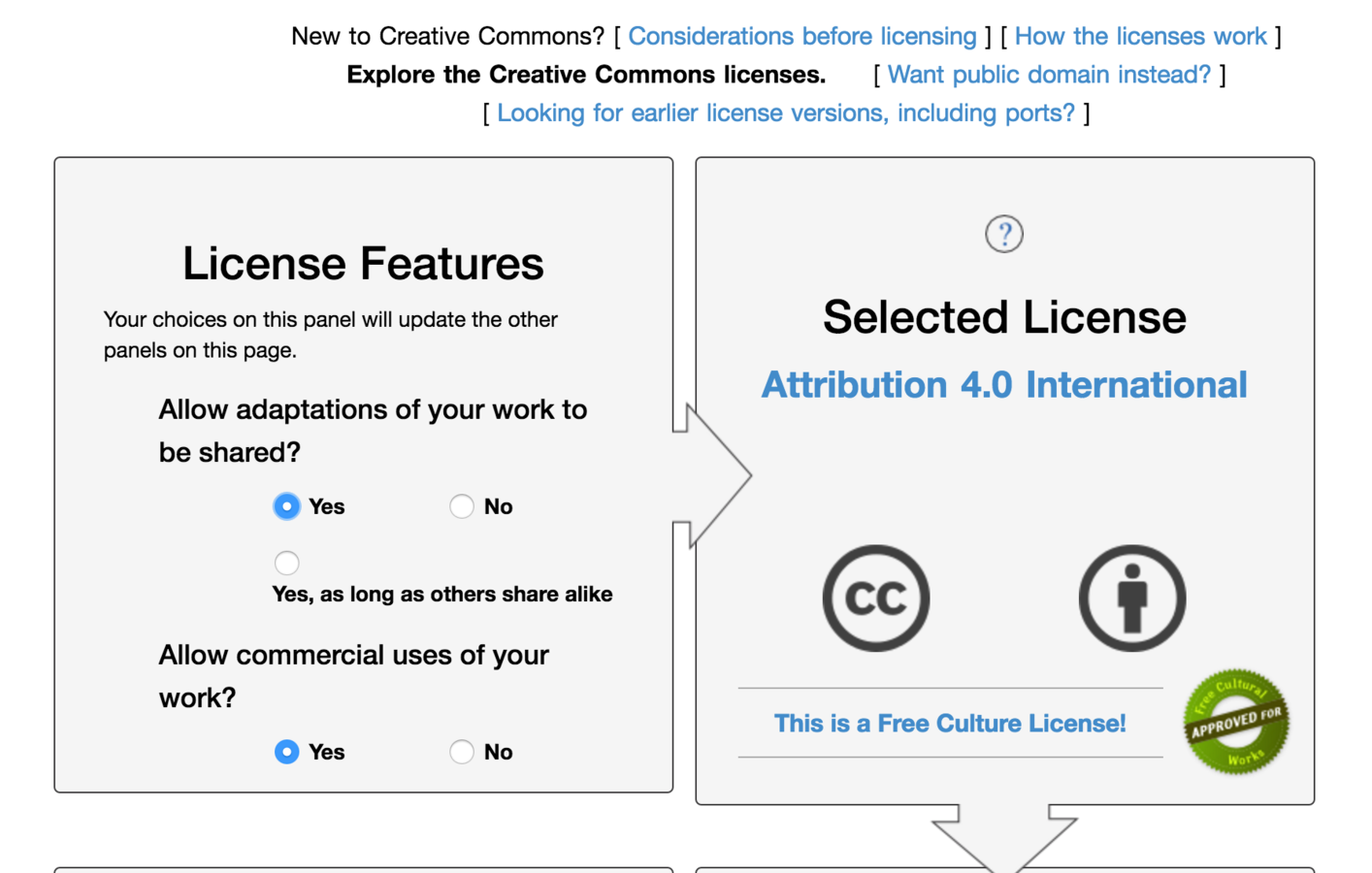Select No for allowing commercial uses
1372x873 pixels.
coord(462,752)
